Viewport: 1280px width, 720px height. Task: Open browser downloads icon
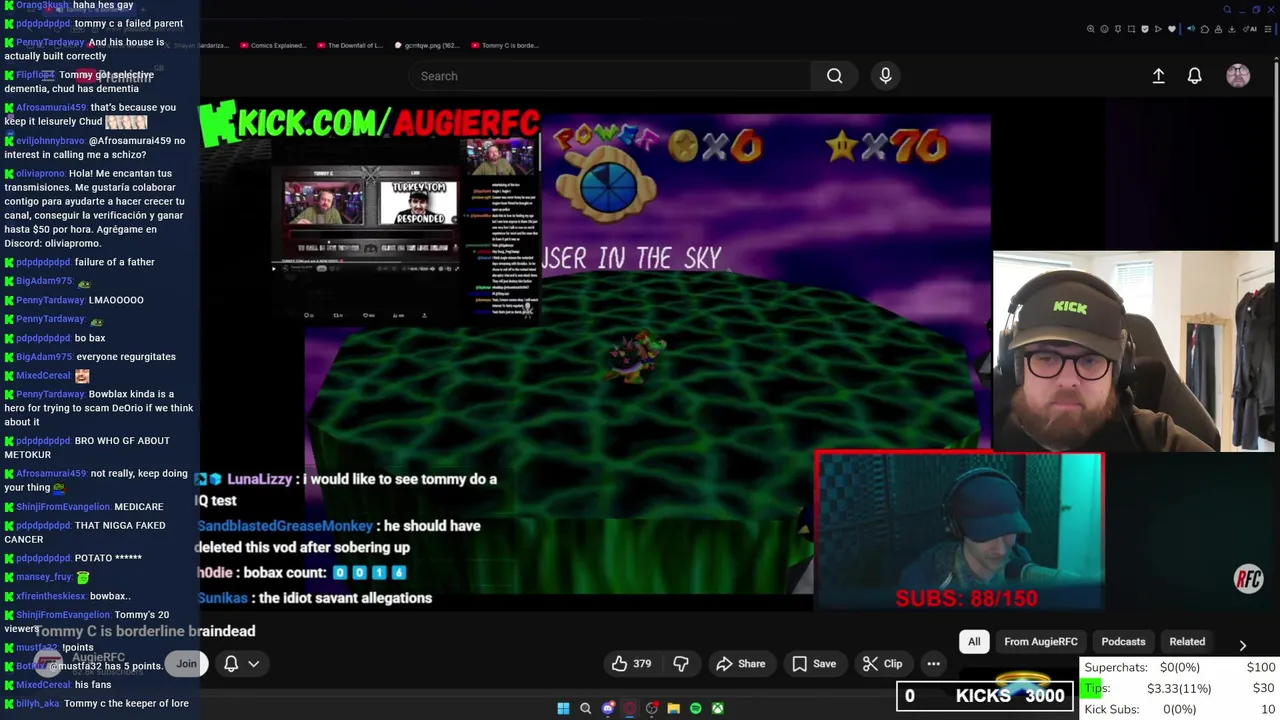(x=1232, y=29)
